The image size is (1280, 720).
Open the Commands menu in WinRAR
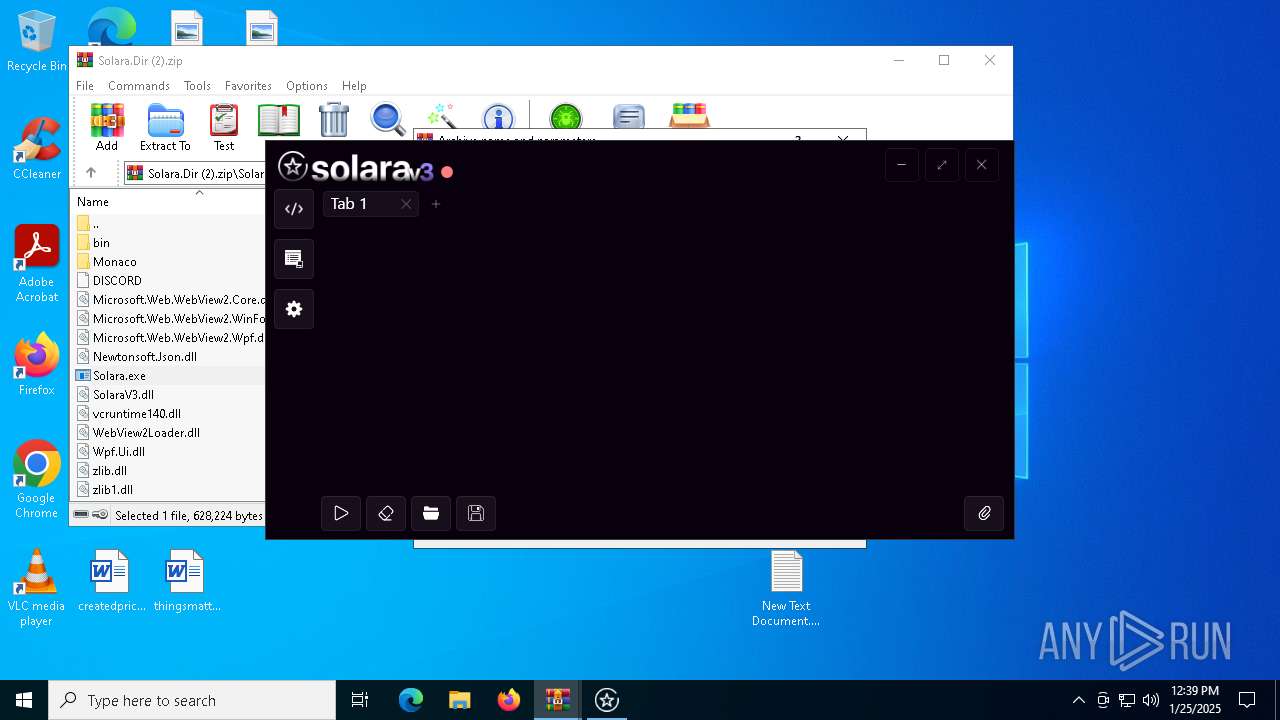point(139,86)
